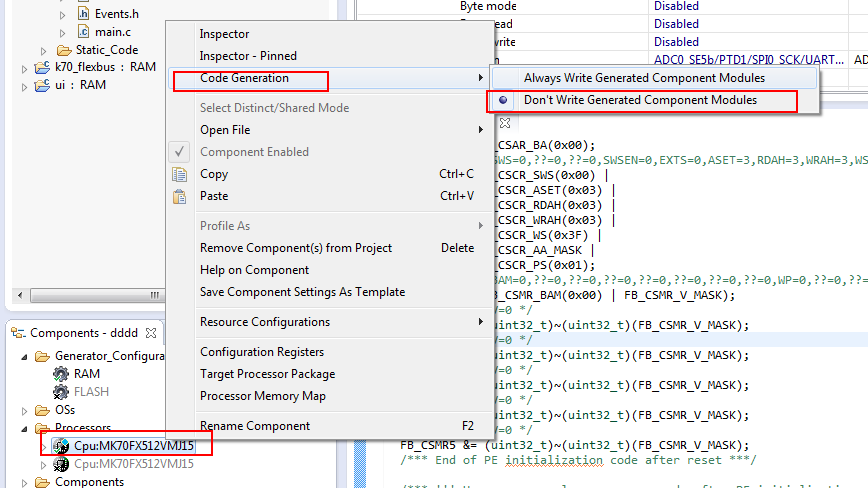
Task: Click Generator_Configurations folder icon
Action: pyautogui.click(x=42, y=356)
